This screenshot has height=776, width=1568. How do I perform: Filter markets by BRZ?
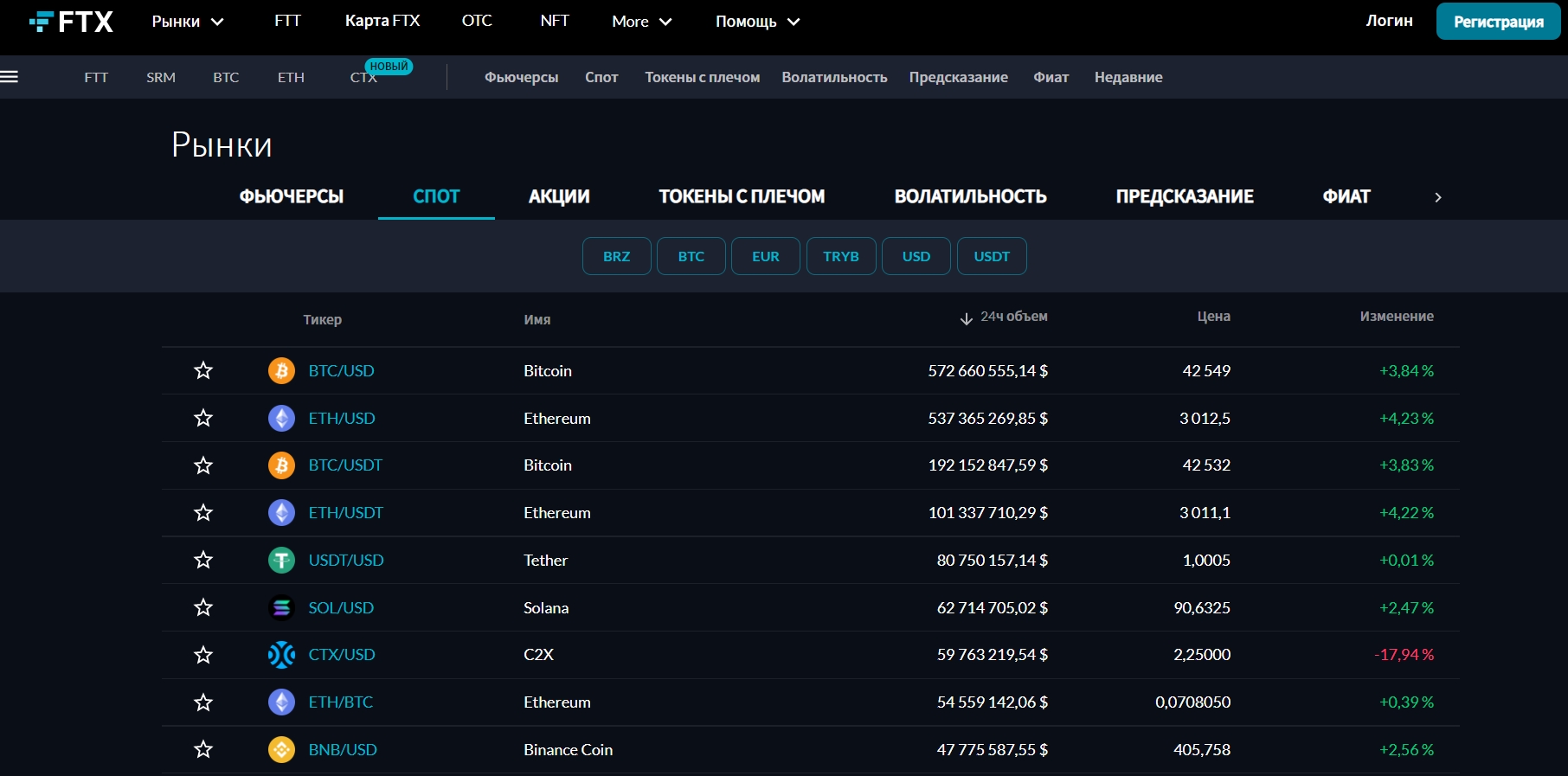(617, 256)
